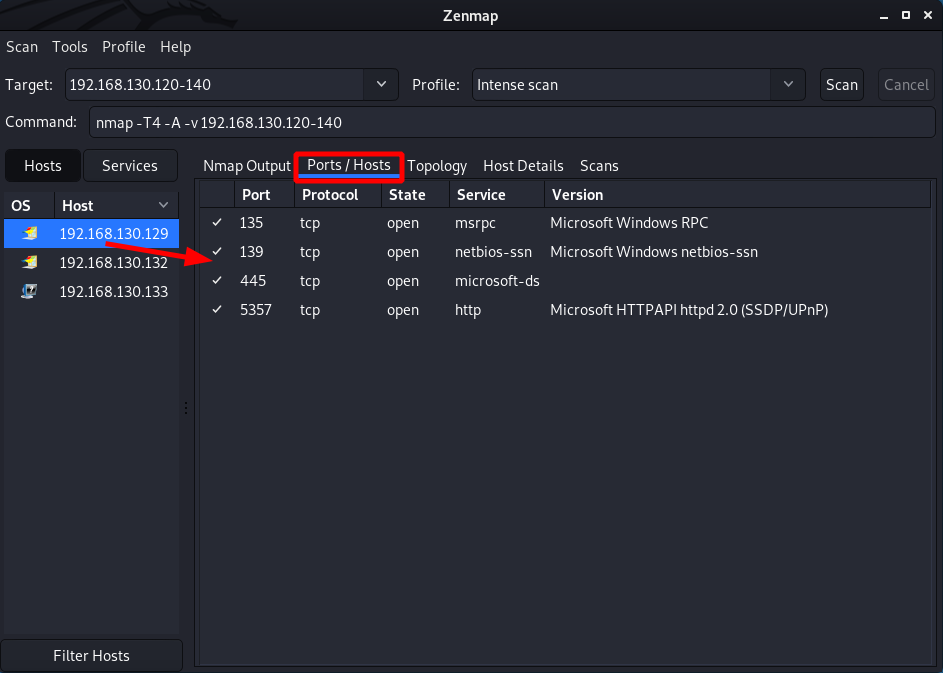
Task: Click into the Target input field
Action: [x=215, y=85]
